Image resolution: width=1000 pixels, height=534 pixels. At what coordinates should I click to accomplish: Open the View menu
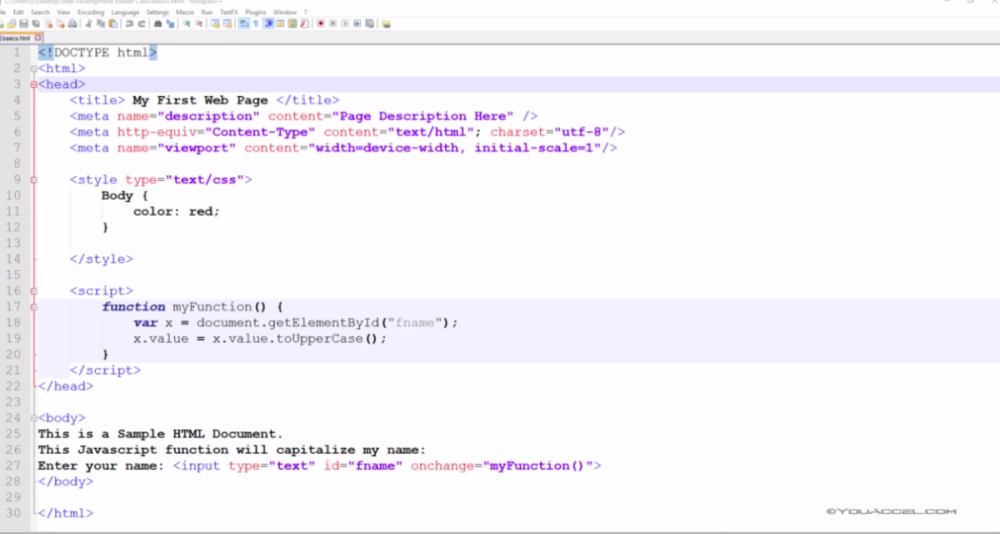point(64,12)
